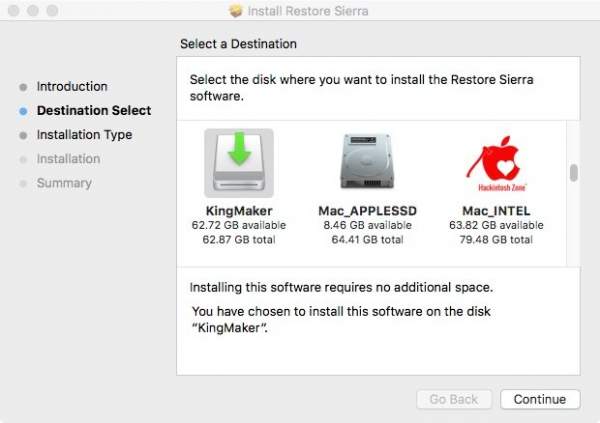Close the Install Restore Sierra window
600x423 pixels.
(x=14, y=11)
